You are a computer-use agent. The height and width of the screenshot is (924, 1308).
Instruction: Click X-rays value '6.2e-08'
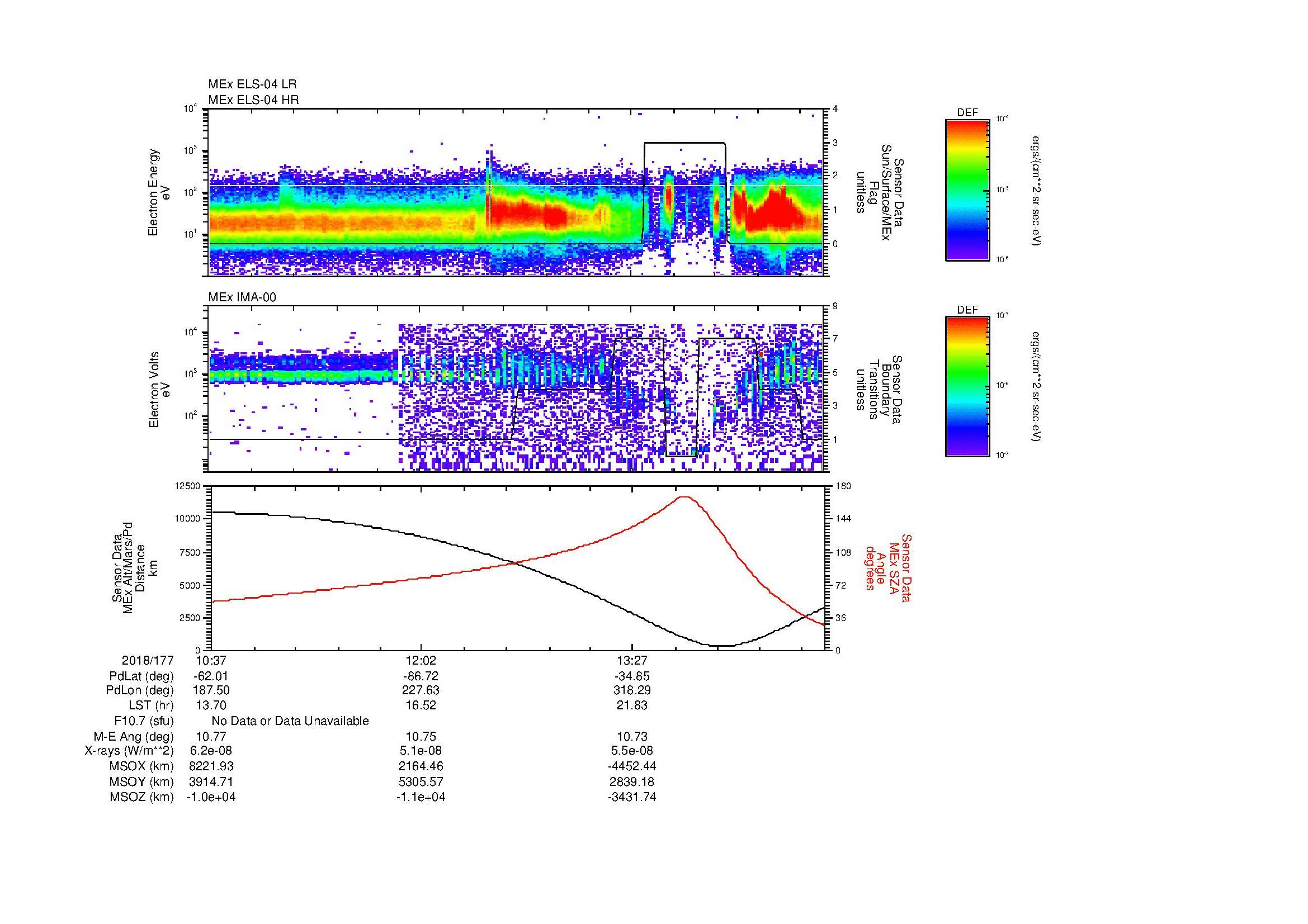(x=211, y=751)
